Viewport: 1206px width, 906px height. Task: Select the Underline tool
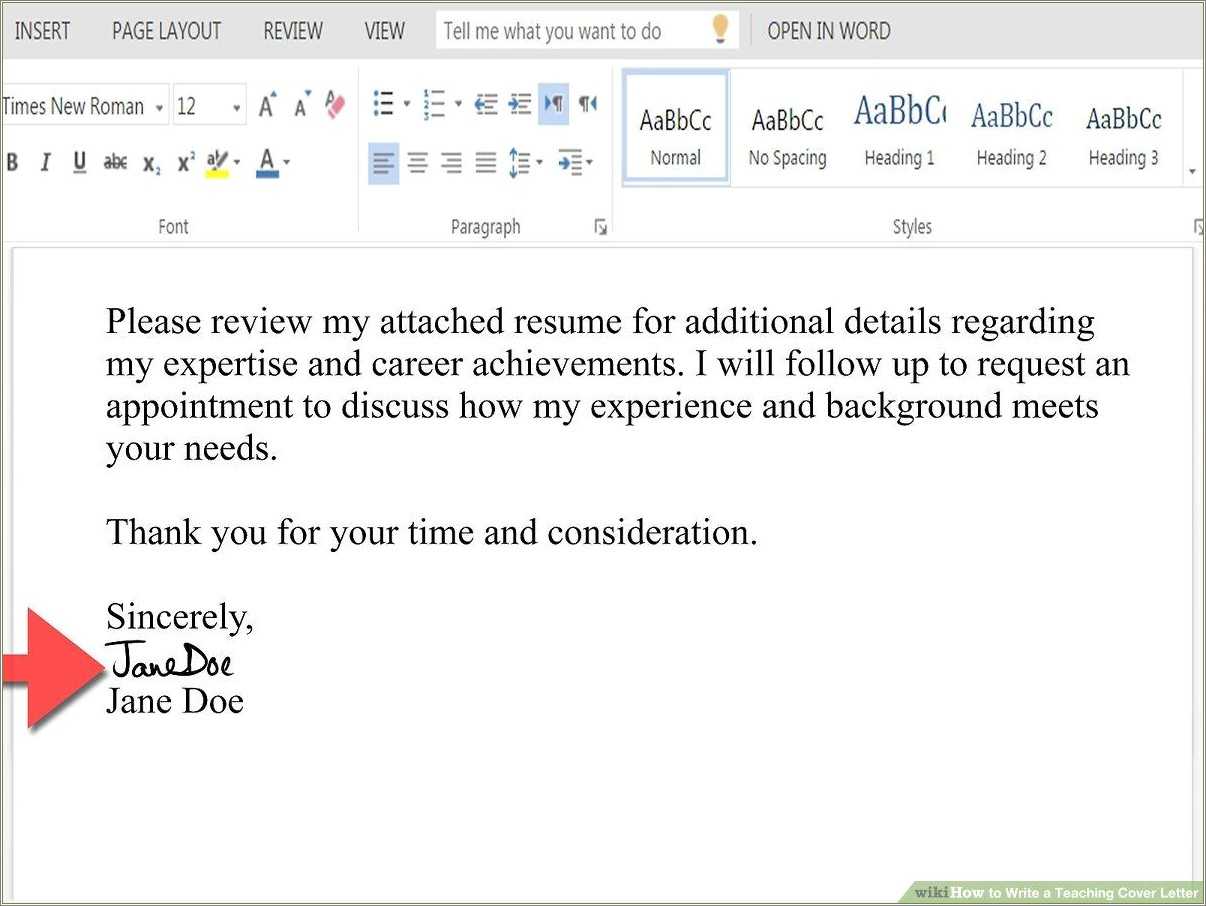tap(79, 162)
